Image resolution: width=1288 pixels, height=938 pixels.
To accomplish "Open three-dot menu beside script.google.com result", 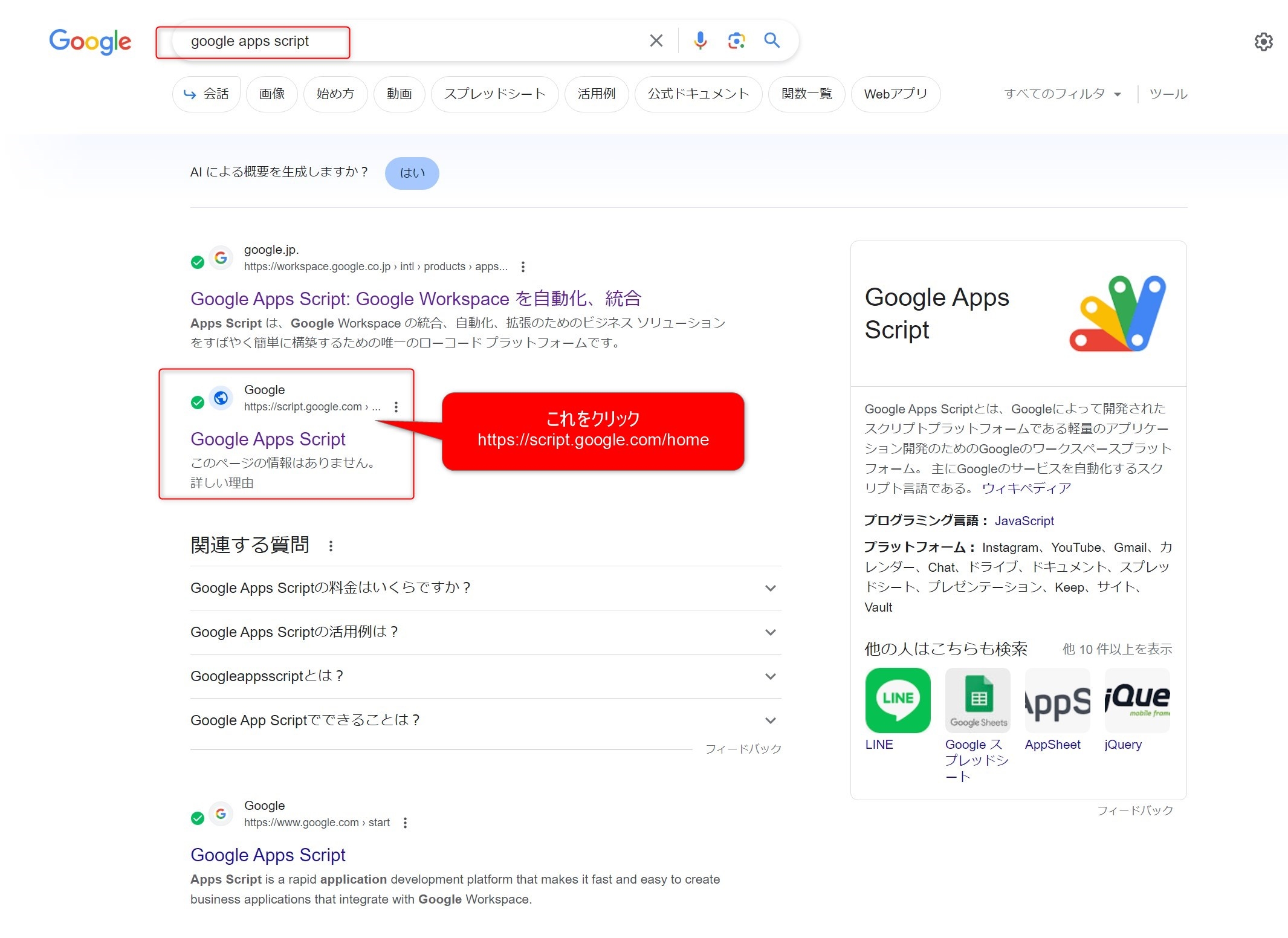I will pos(396,407).
